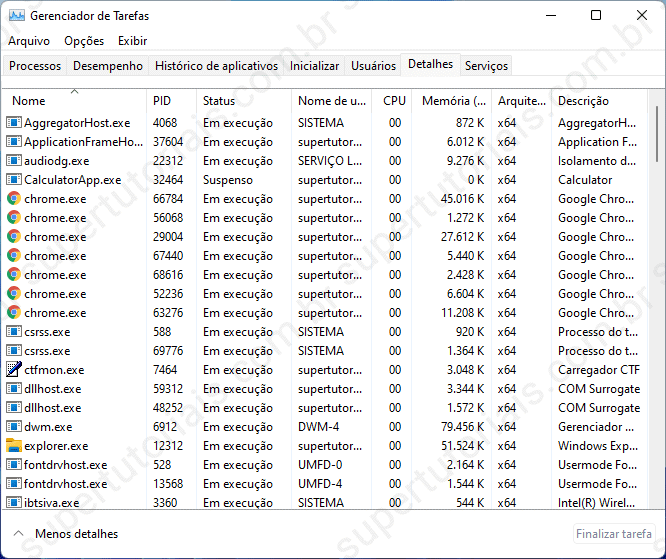Screen dimensions: 666x559
Task: Click the Task Manager title bar icon
Action: tap(16, 16)
